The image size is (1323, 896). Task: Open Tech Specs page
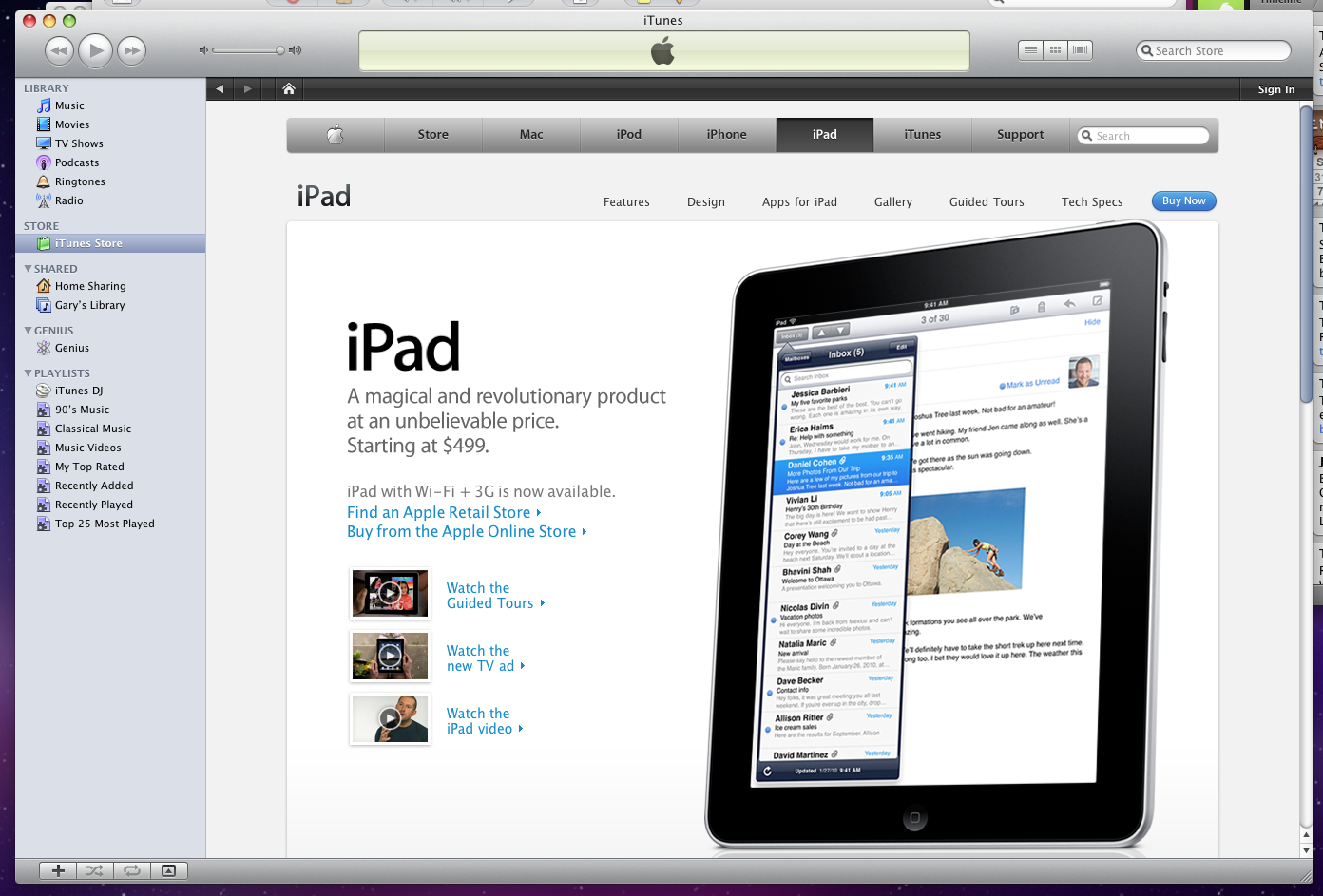(x=1092, y=202)
